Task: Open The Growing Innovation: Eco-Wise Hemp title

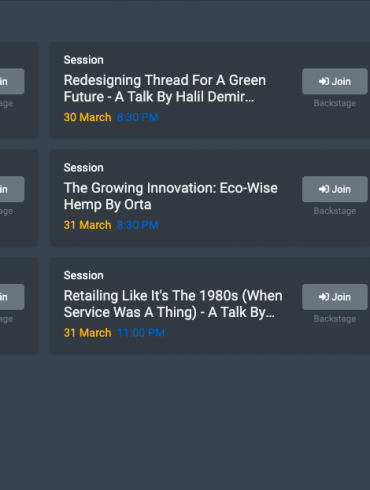Action: [170, 196]
